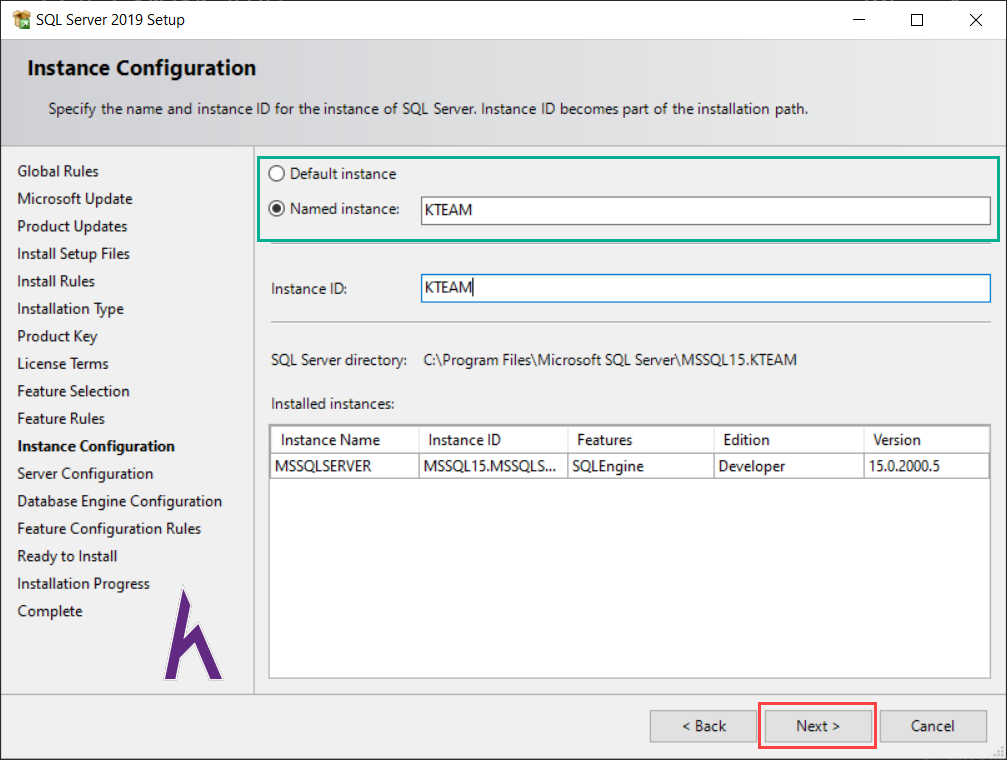Screen dimensions: 1007x760
Task: Open Install Rules step in sidebar
Action: click(56, 281)
